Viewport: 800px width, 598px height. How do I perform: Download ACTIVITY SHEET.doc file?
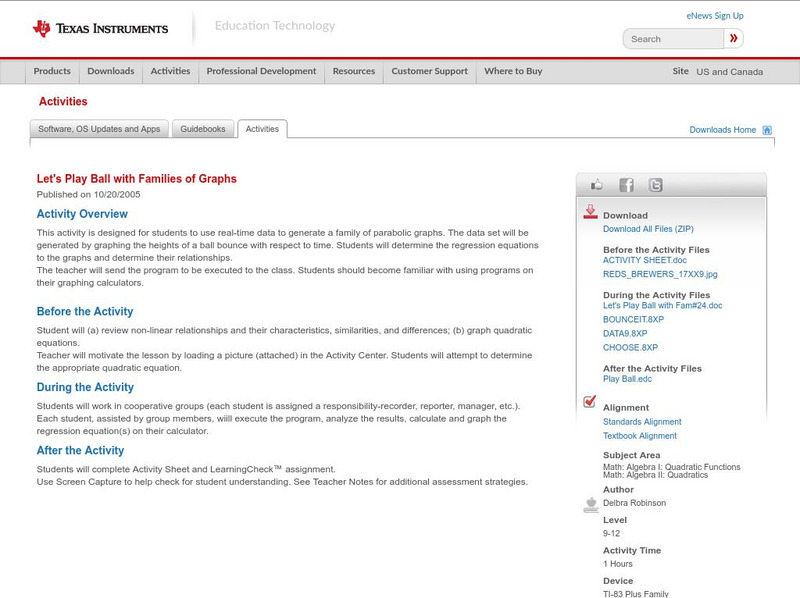pyautogui.click(x=645, y=260)
